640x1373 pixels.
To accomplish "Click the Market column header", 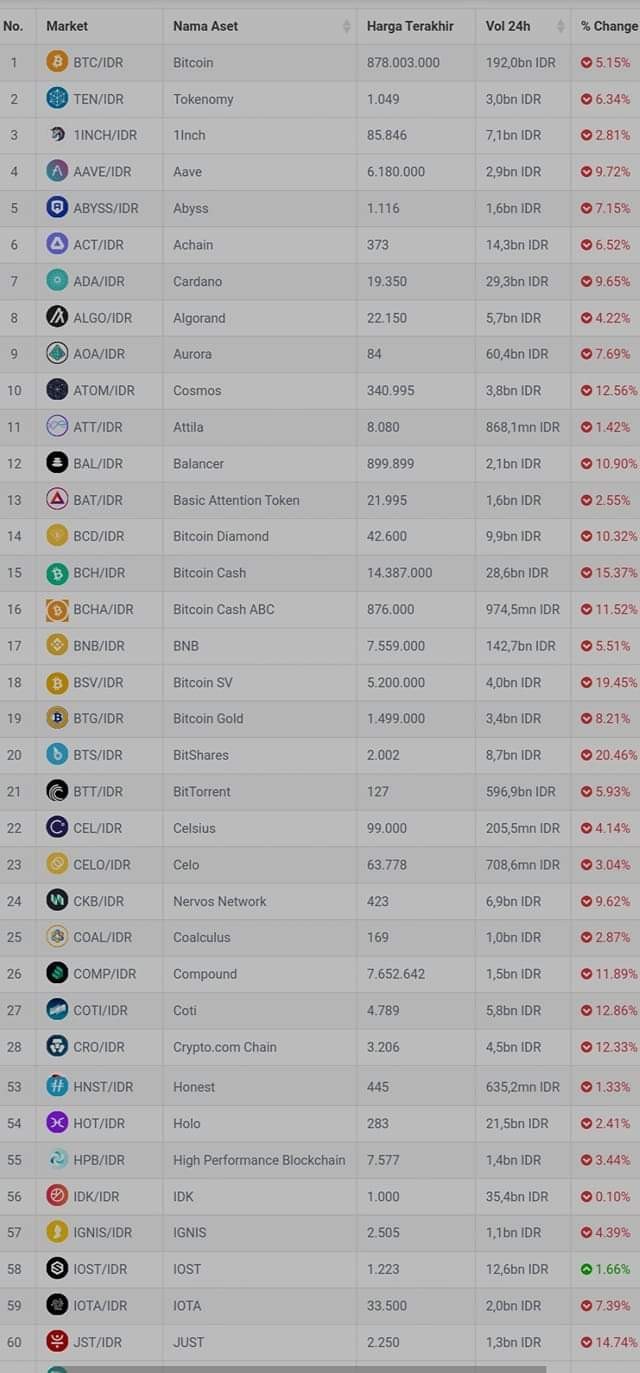I will pos(67,26).
